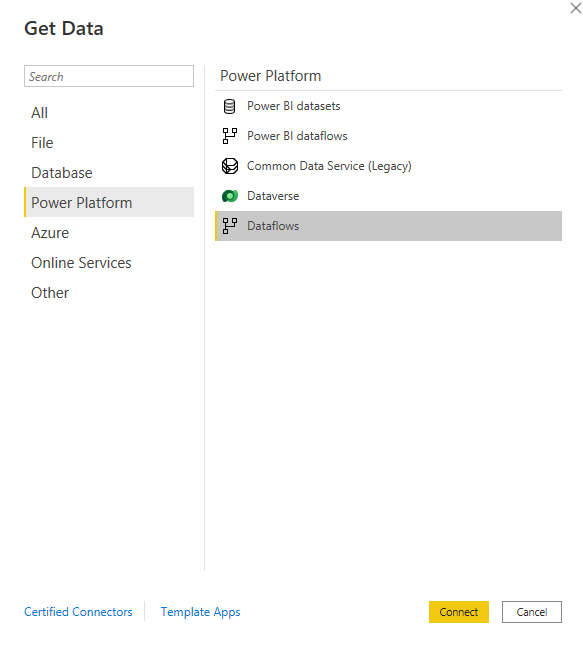Click into the Search field
This screenshot has height=648, width=583.
[x=109, y=76]
